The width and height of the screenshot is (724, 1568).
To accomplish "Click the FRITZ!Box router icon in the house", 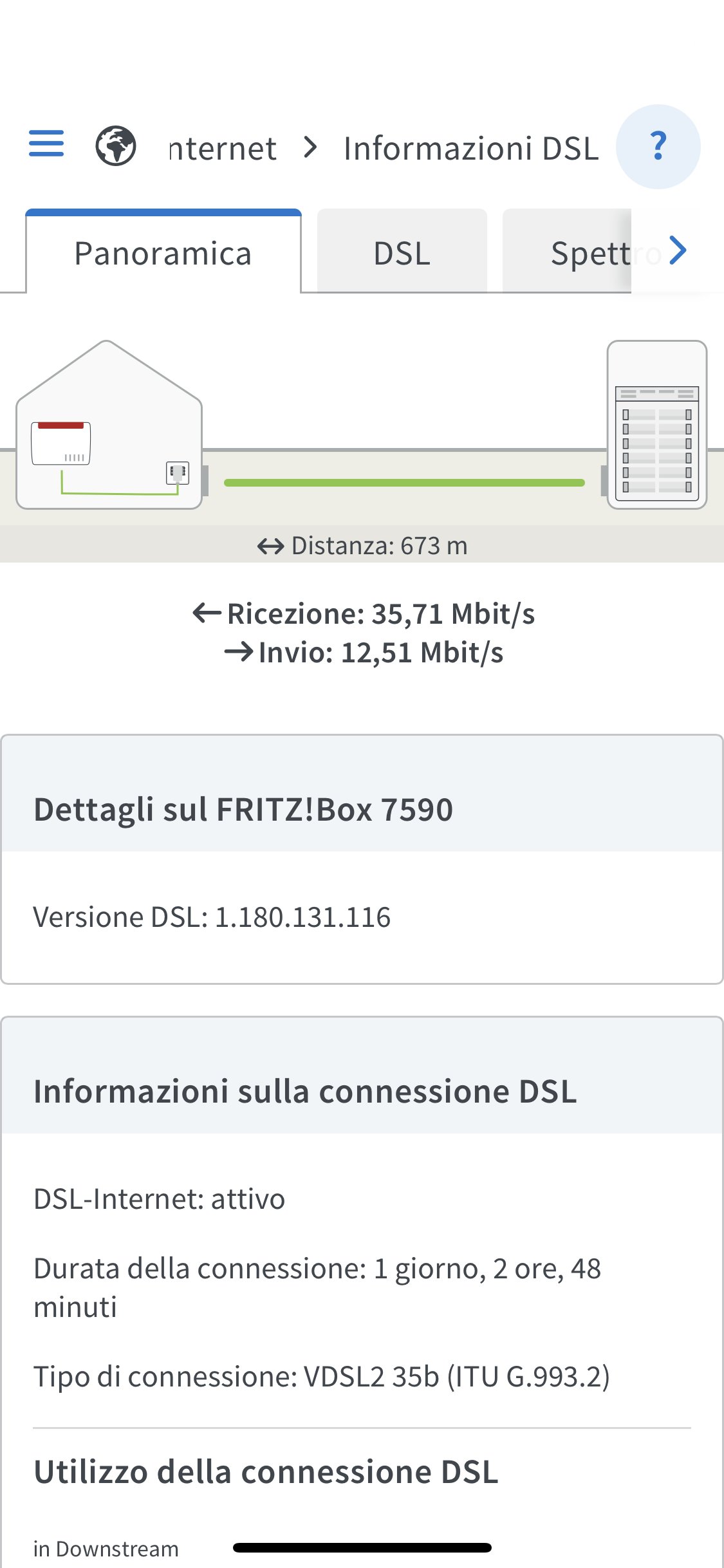I will click(61, 443).
